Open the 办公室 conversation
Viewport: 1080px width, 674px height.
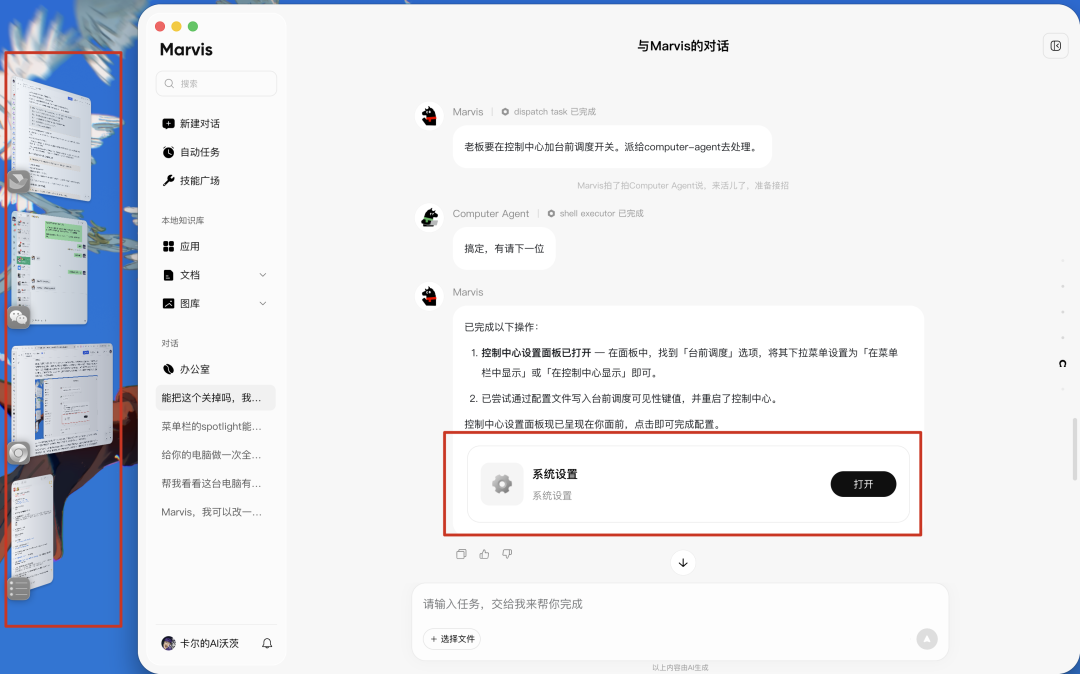click(x=186, y=369)
